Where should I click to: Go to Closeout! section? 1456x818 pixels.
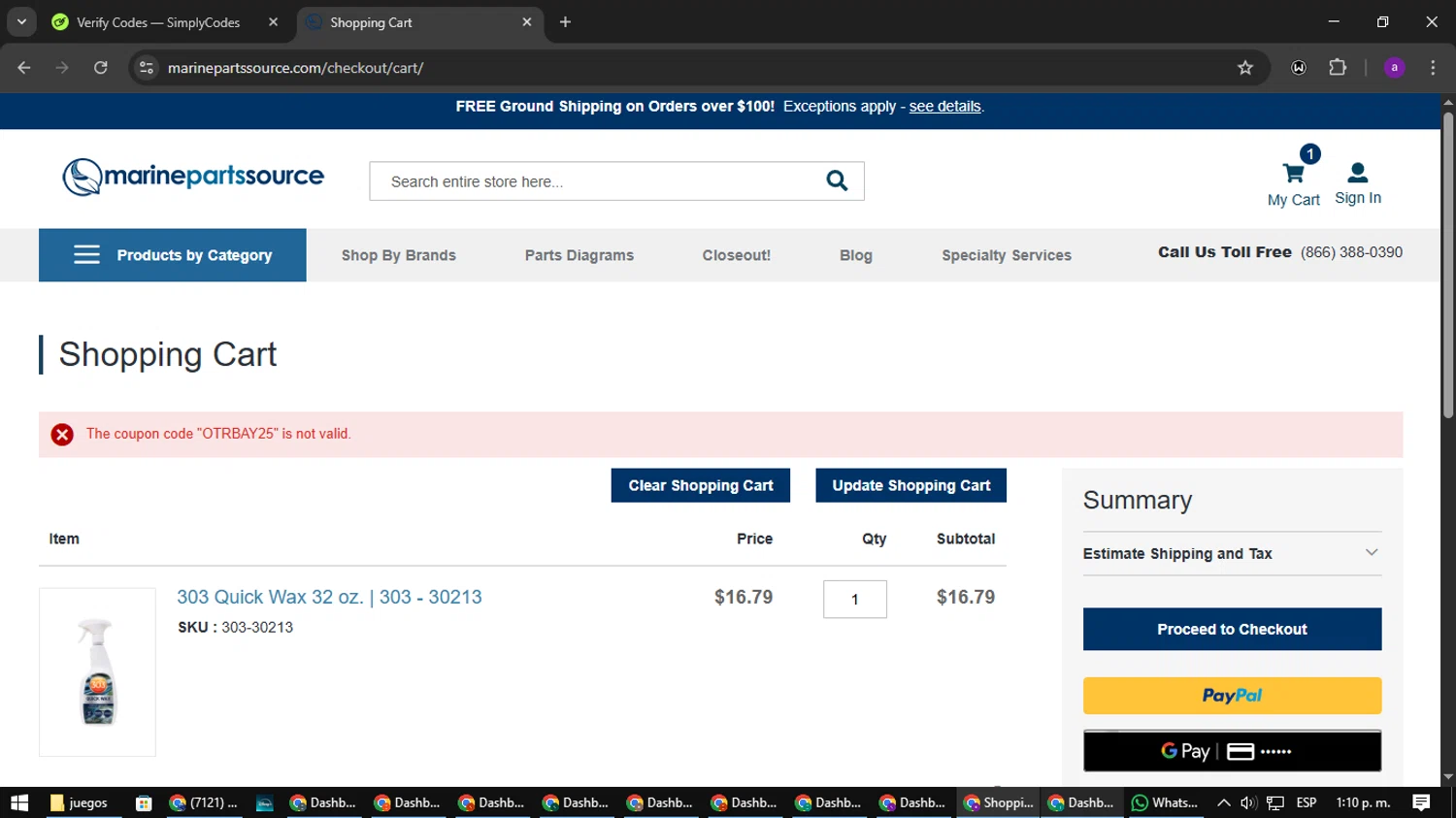pos(737,255)
